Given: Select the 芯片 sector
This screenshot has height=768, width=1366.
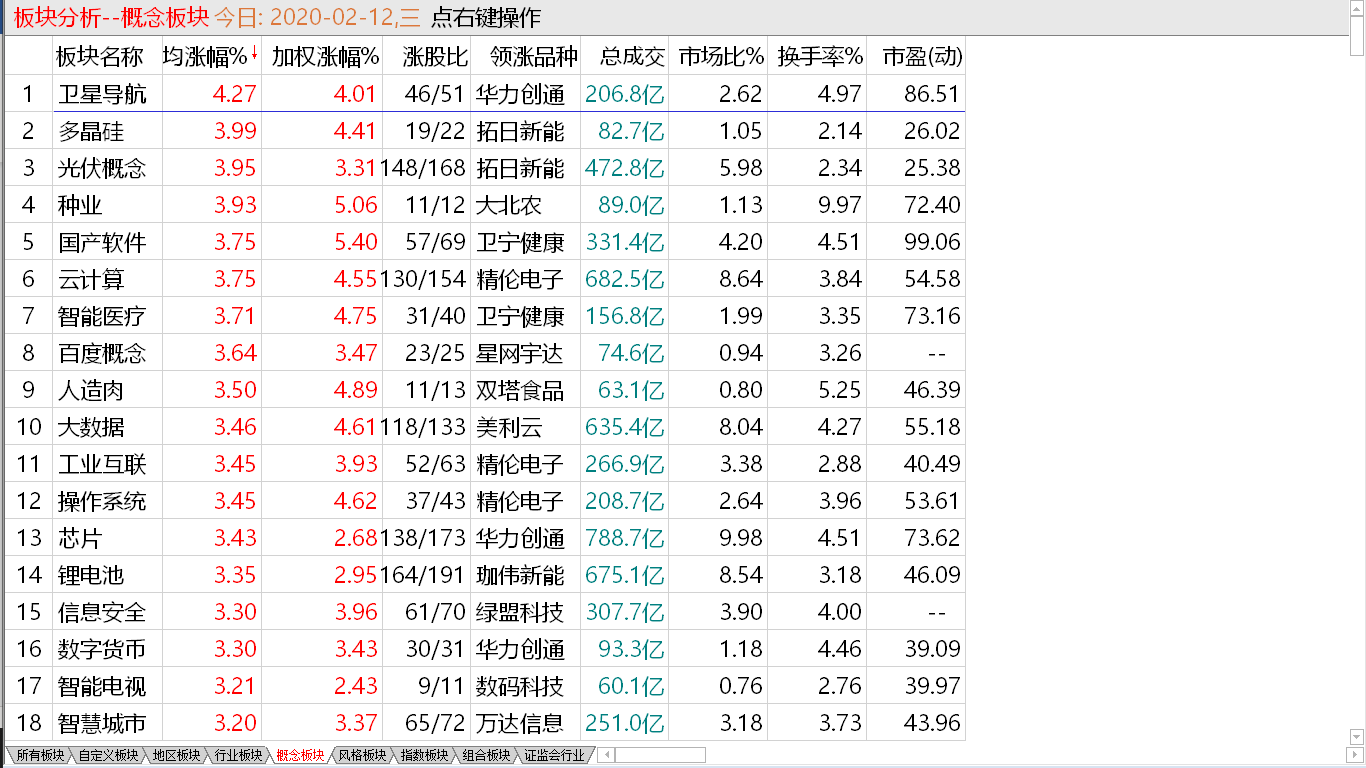Looking at the screenshot, I should pyautogui.click(x=80, y=538).
